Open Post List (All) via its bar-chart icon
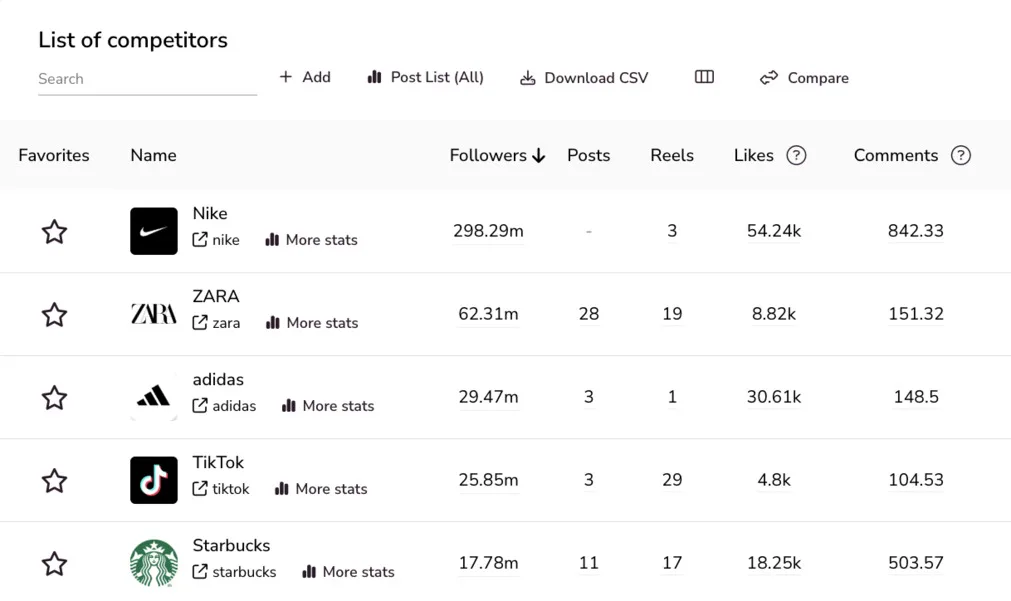The height and width of the screenshot is (601, 1011). point(374,77)
